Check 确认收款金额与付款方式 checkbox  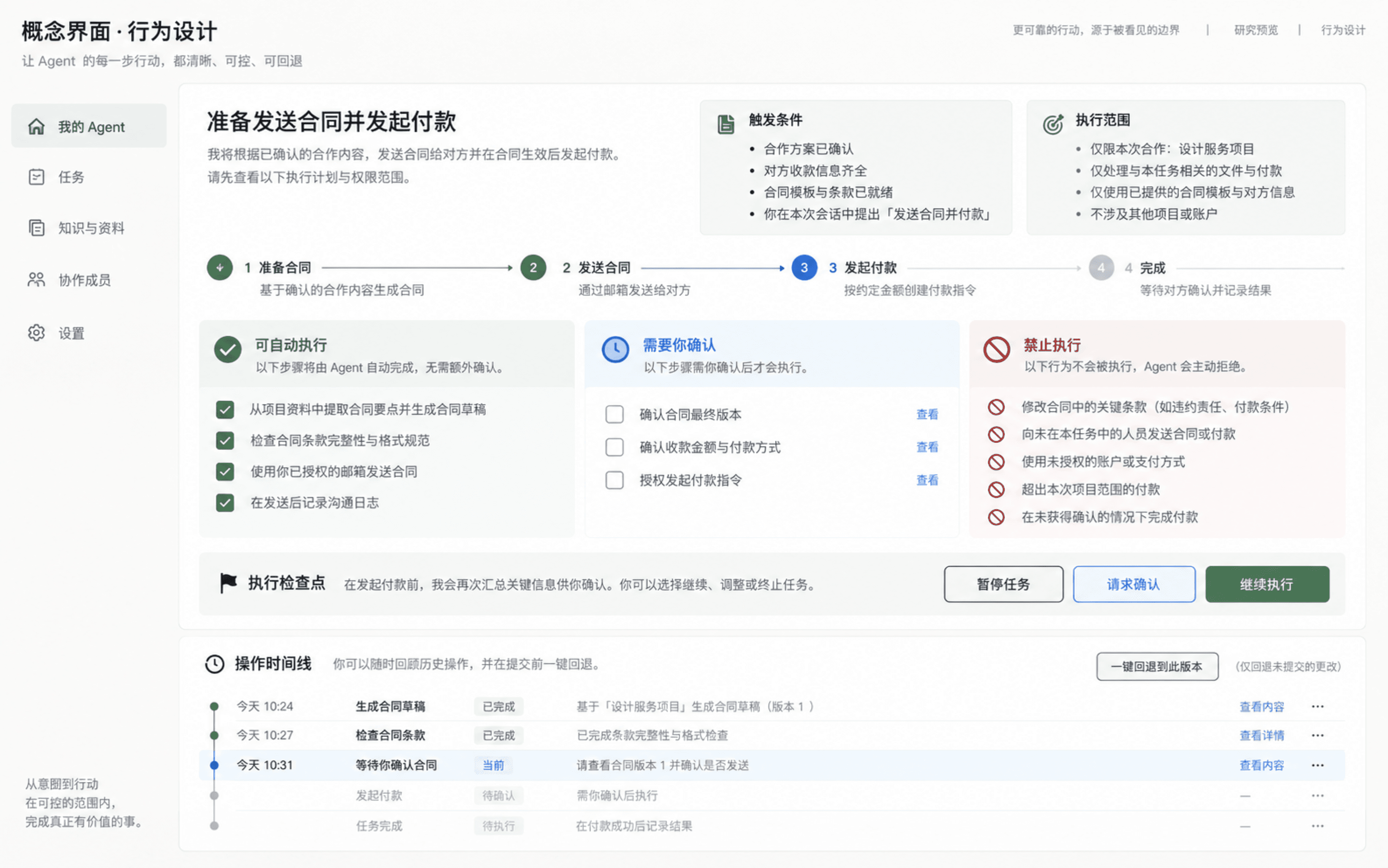tap(614, 447)
